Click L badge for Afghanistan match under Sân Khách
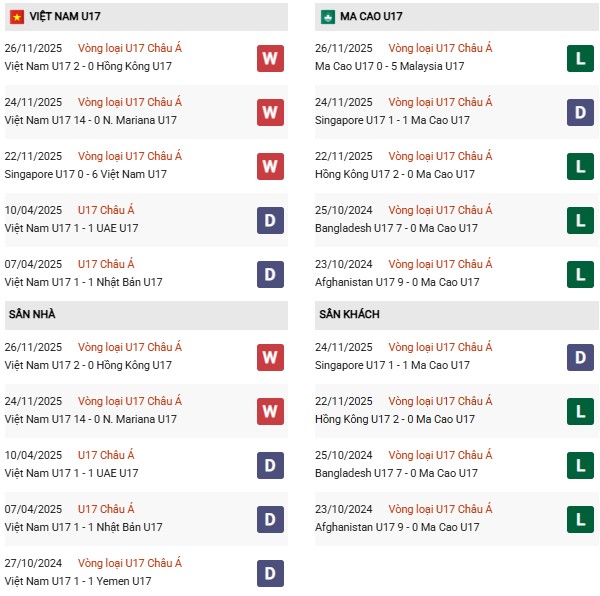600x596 pixels. pos(580,519)
